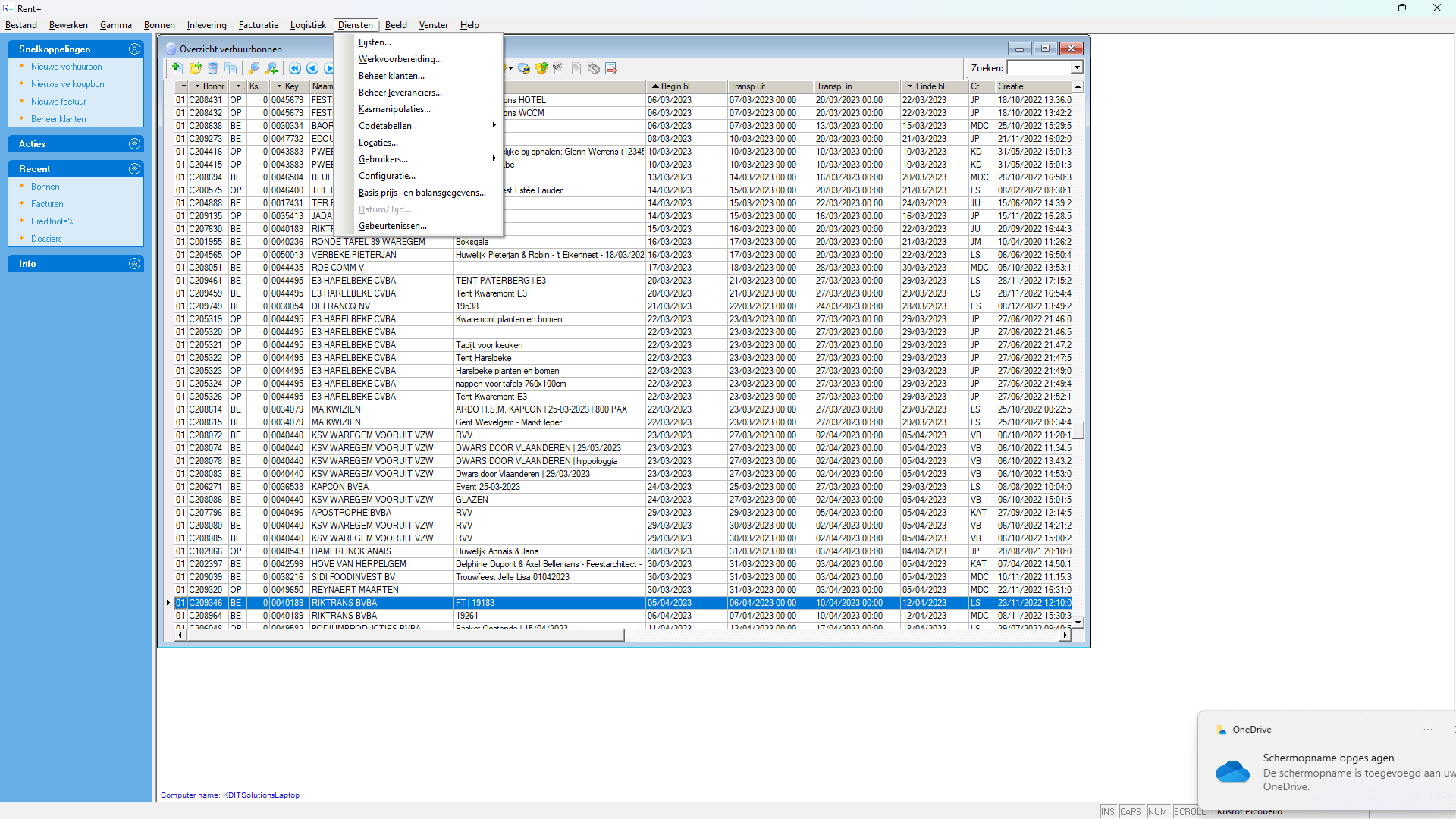
Task: Collapse the Snelkoppelingen panel
Action: tap(134, 49)
